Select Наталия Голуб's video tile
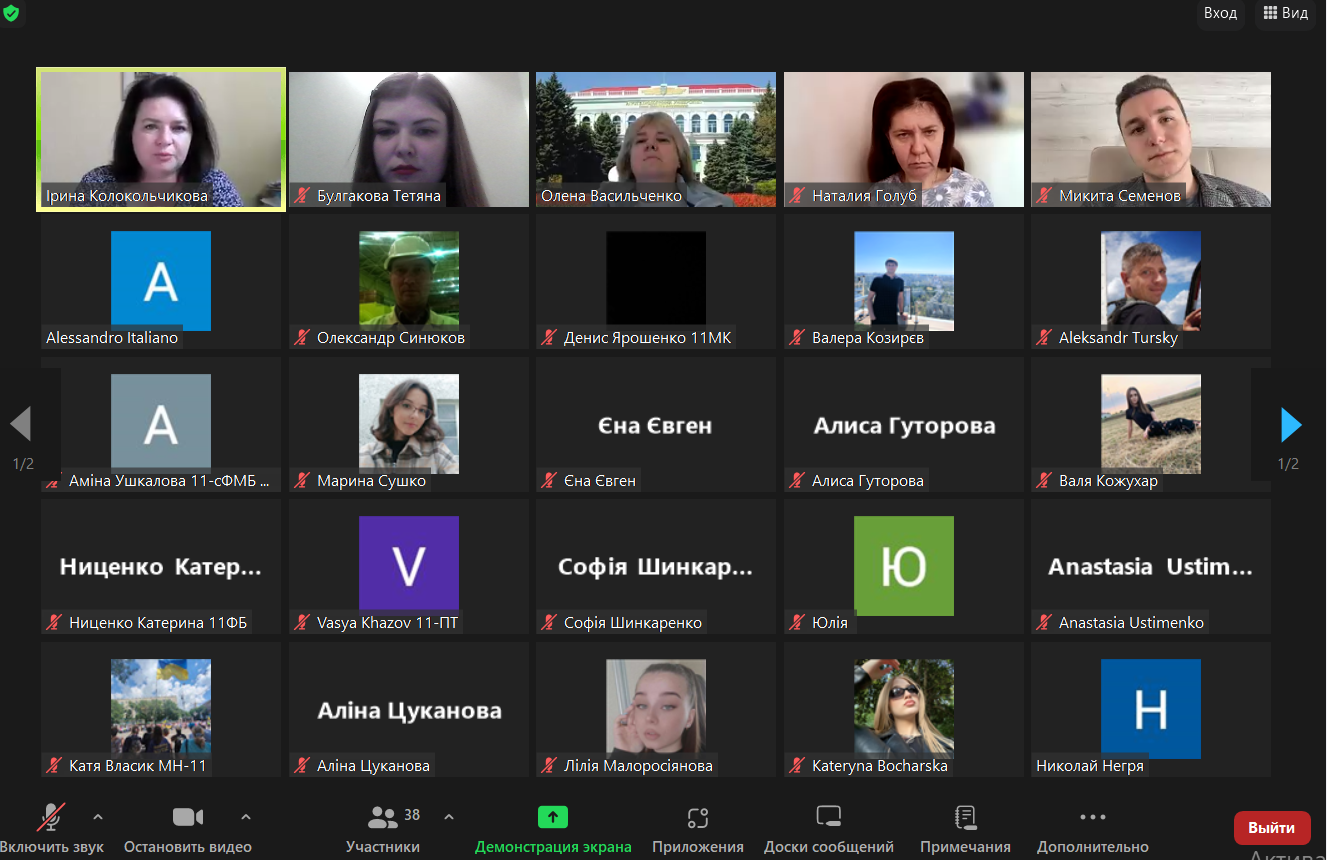 pos(904,139)
